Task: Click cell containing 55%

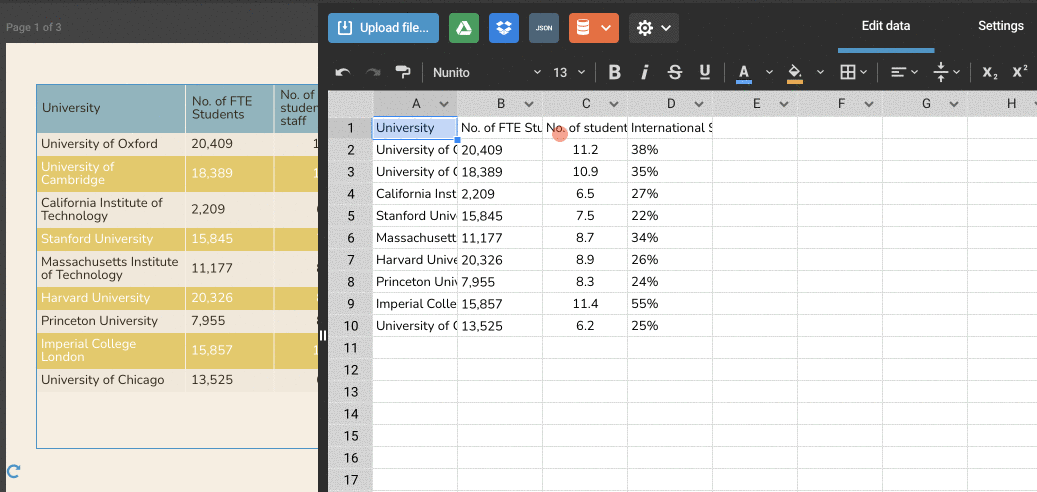Action: (x=670, y=304)
